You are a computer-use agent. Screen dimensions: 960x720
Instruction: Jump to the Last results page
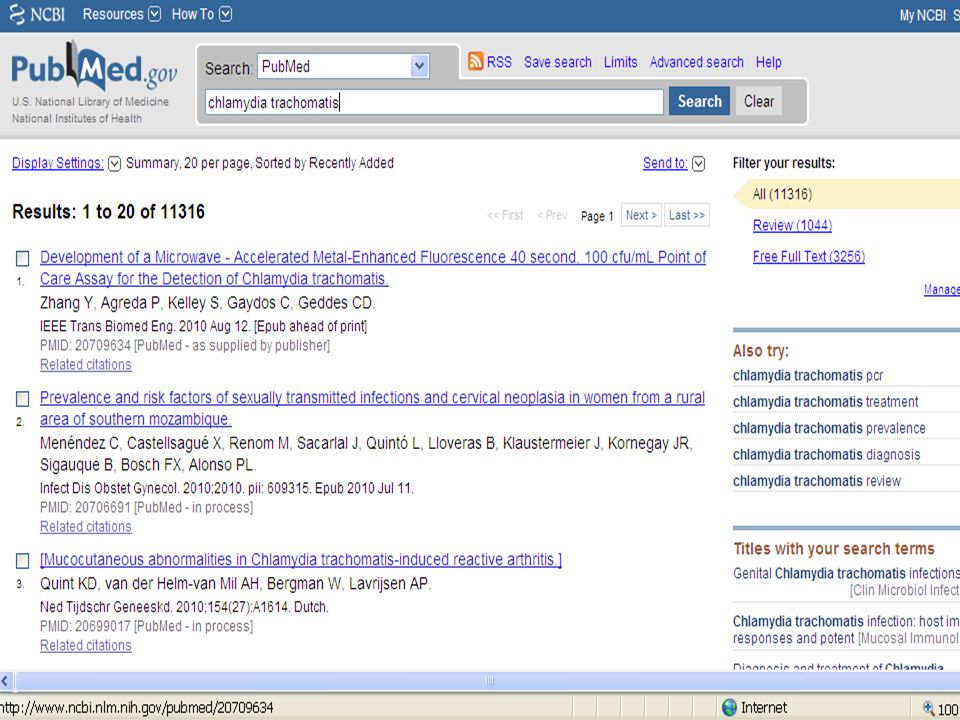click(686, 215)
